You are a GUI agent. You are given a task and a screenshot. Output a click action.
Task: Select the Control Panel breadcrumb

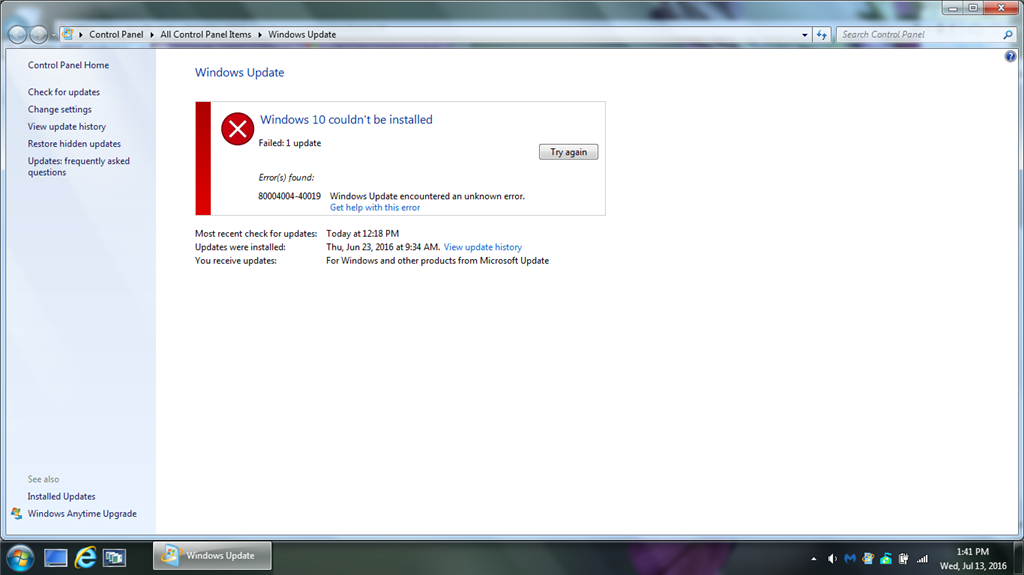tap(116, 35)
